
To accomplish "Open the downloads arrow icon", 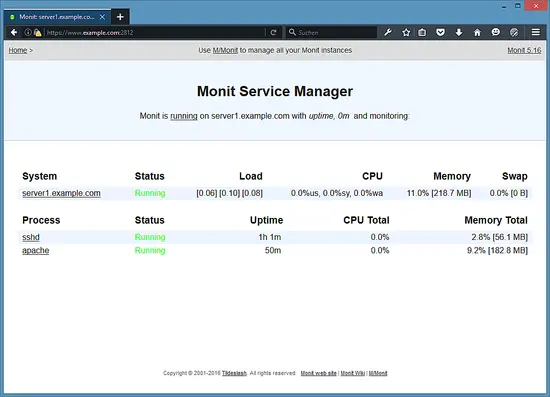I will click(459, 33).
